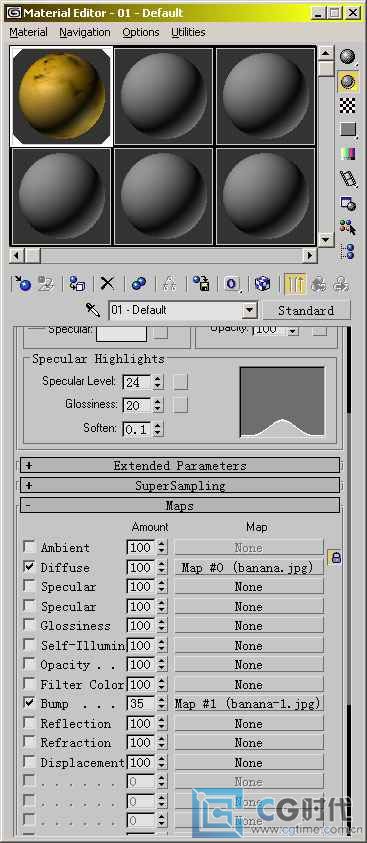Toggle the checkered Background icon
The height and width of the screenshot is (843, 367).
(x=349, y=105)
